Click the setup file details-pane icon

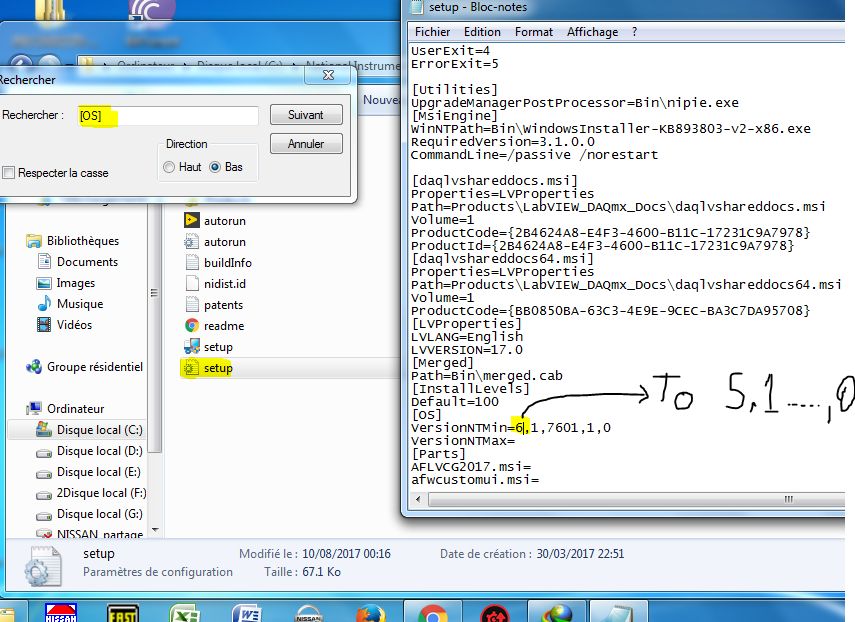[x=43, y=566]
